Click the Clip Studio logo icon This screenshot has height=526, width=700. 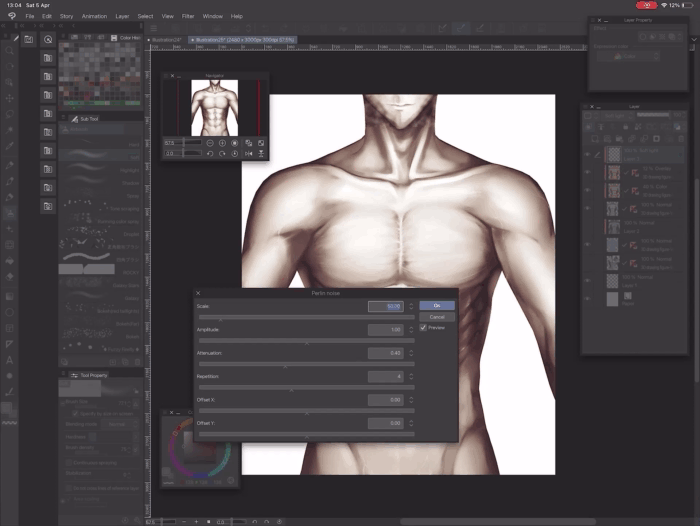10,16
